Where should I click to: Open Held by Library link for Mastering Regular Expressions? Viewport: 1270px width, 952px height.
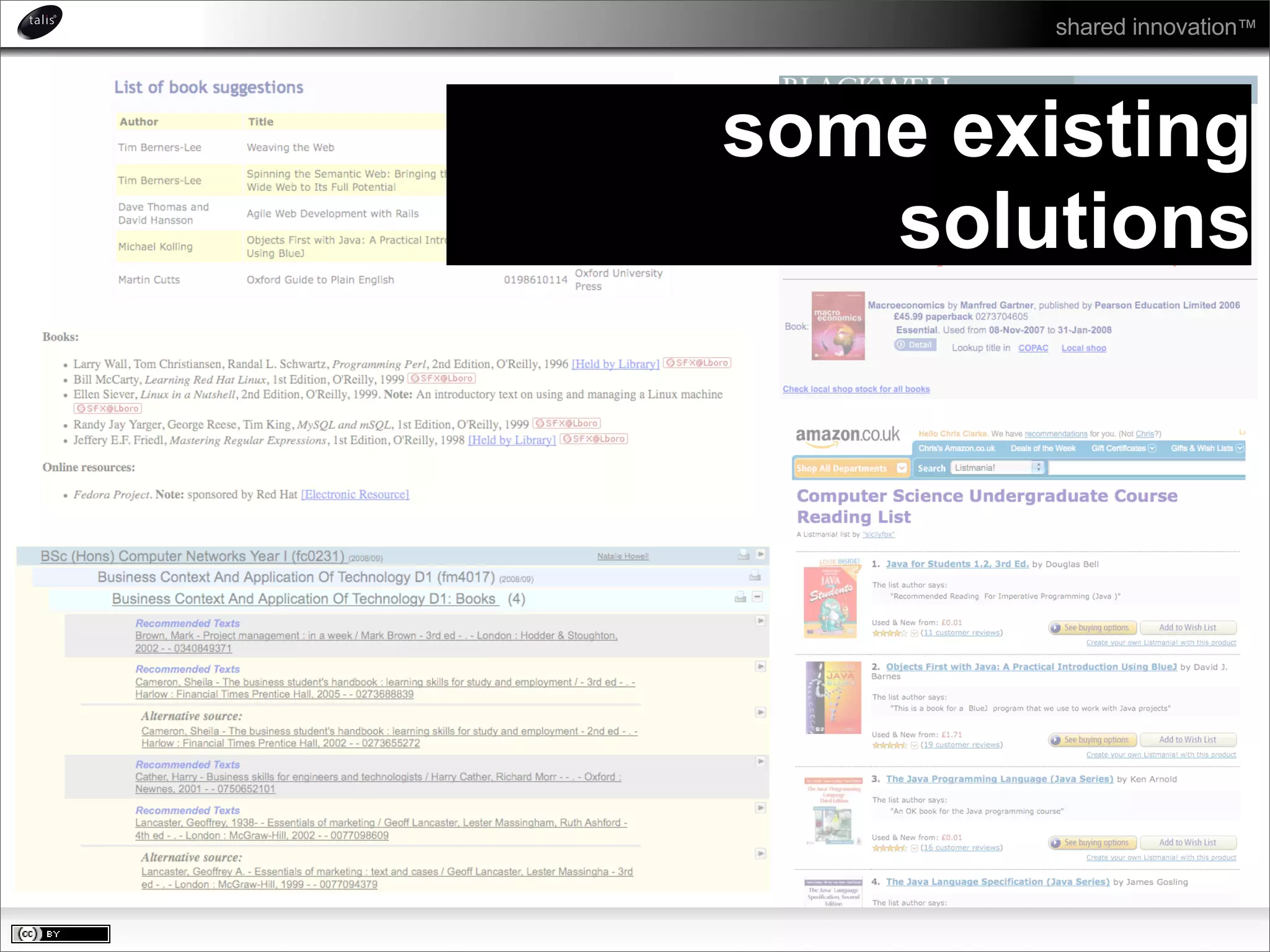[x=512, y=440]
